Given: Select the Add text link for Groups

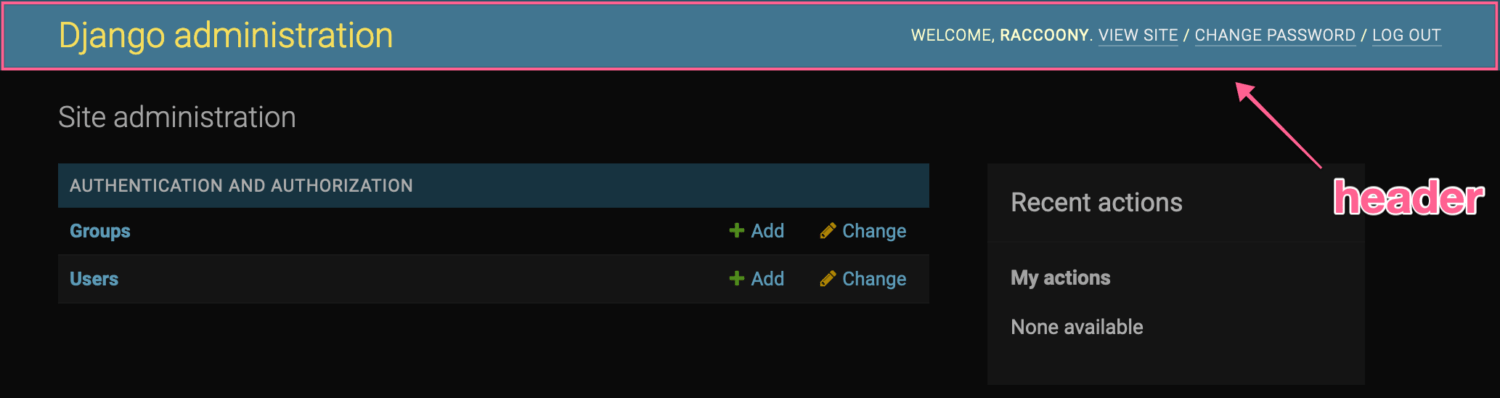Looking at the screenshot, I should 767,231.
